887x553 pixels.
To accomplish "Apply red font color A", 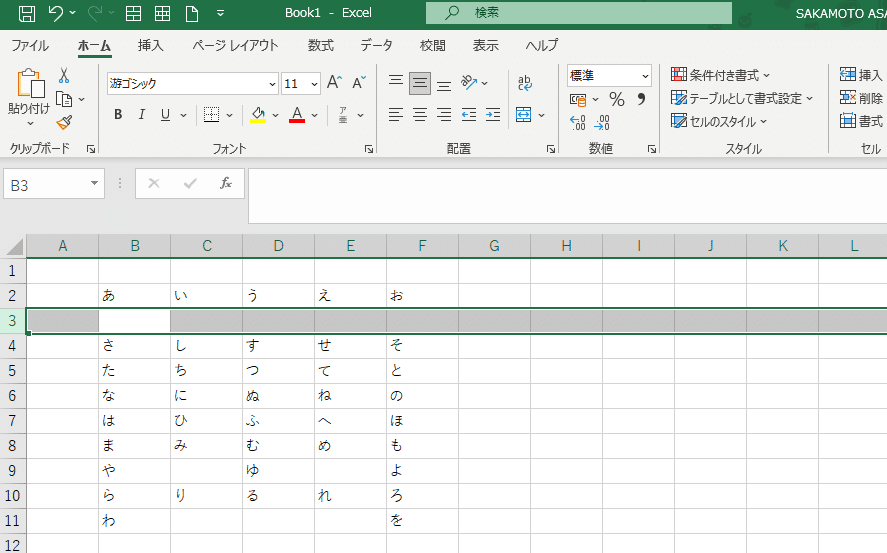I will [297, 115].
